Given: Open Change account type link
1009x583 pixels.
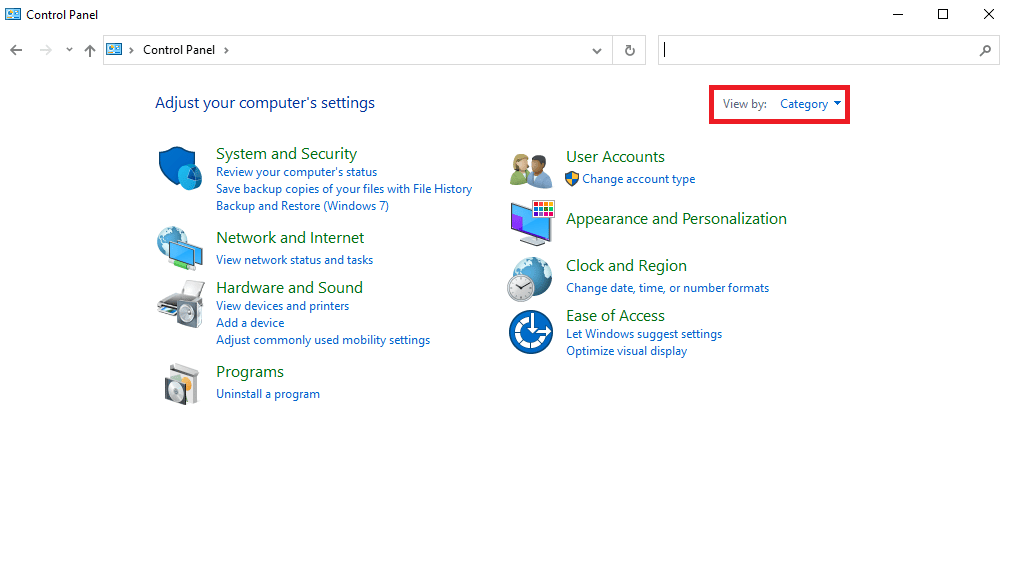Looking at the screenshot, I should pos(638,179).
